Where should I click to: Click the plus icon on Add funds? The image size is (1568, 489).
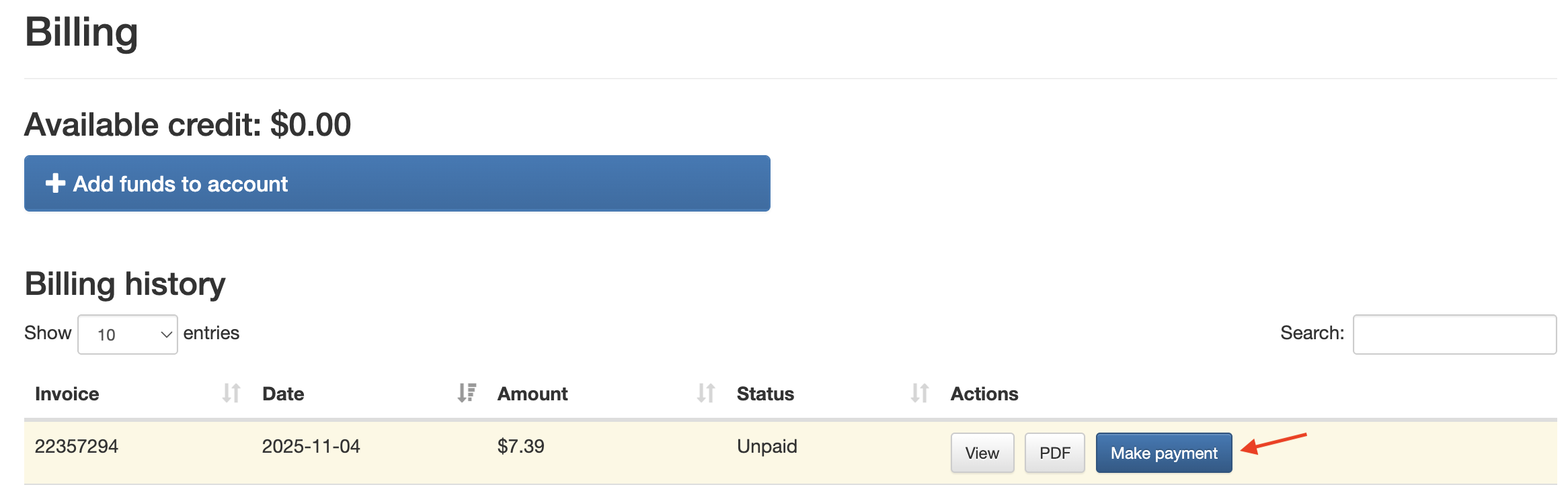point(55,183)
